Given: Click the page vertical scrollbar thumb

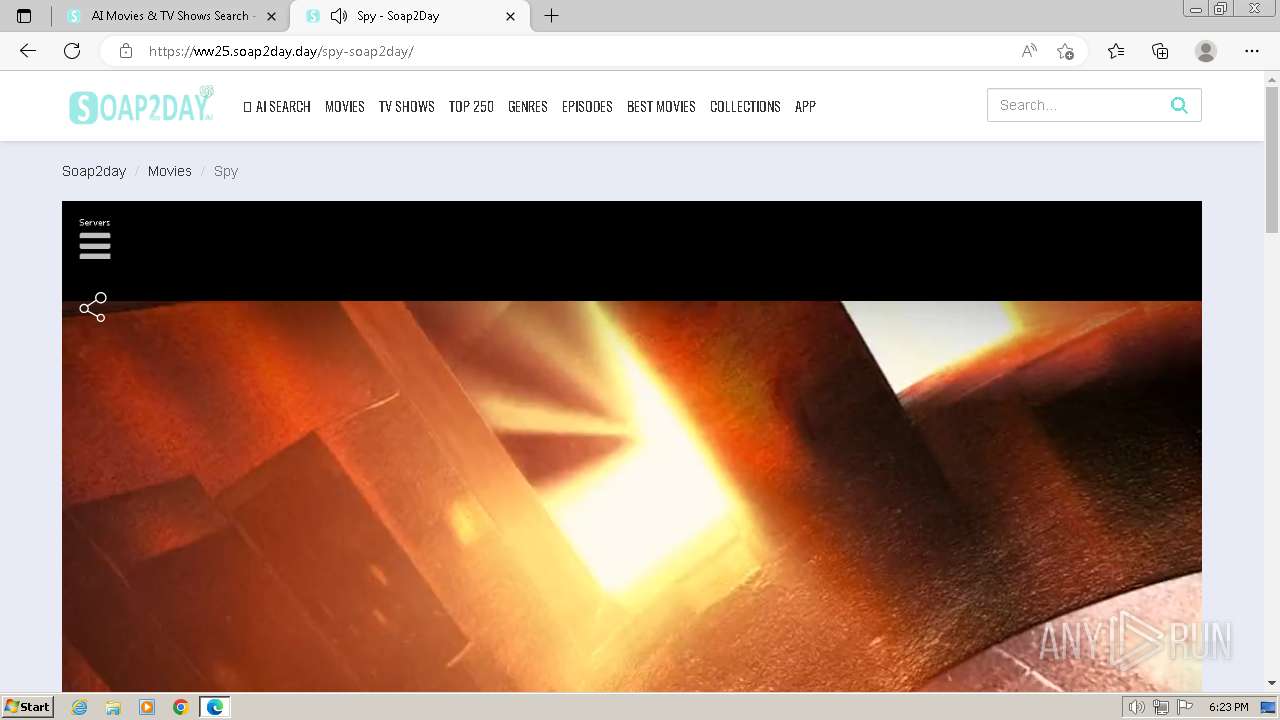Looking at the screenshot, I should [1272, 160].
